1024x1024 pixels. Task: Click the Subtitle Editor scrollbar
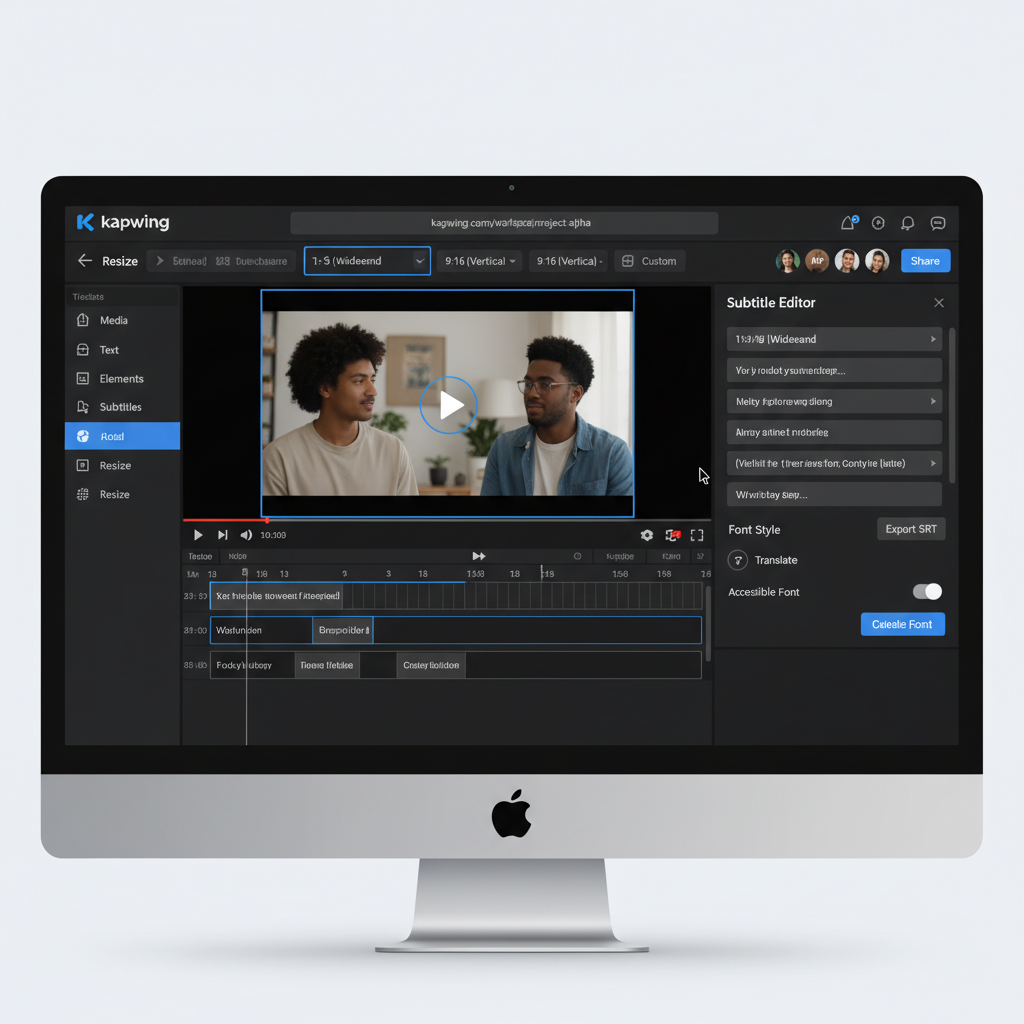[952, 405]
